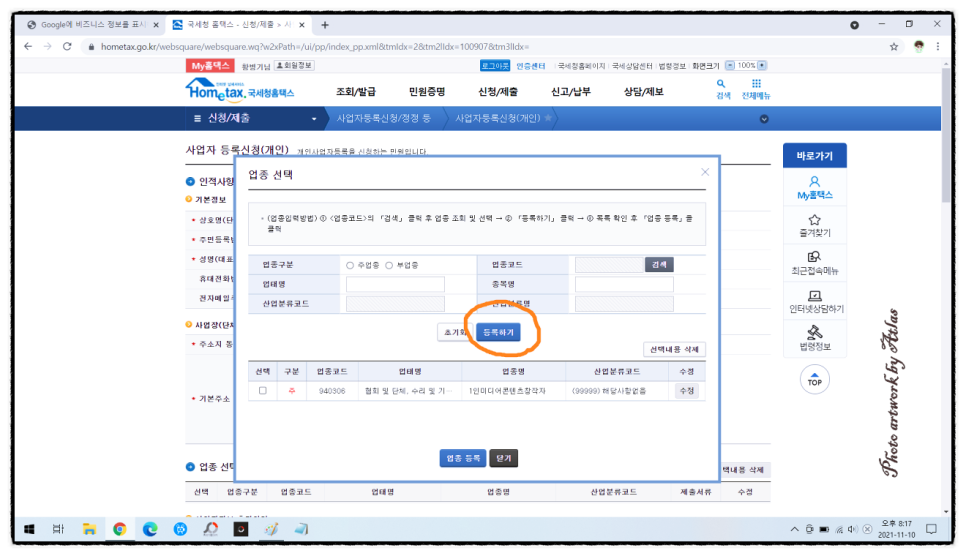The image size is (966, 556).
Task: Open Task View in the taskbar
Action: (59, 529)
